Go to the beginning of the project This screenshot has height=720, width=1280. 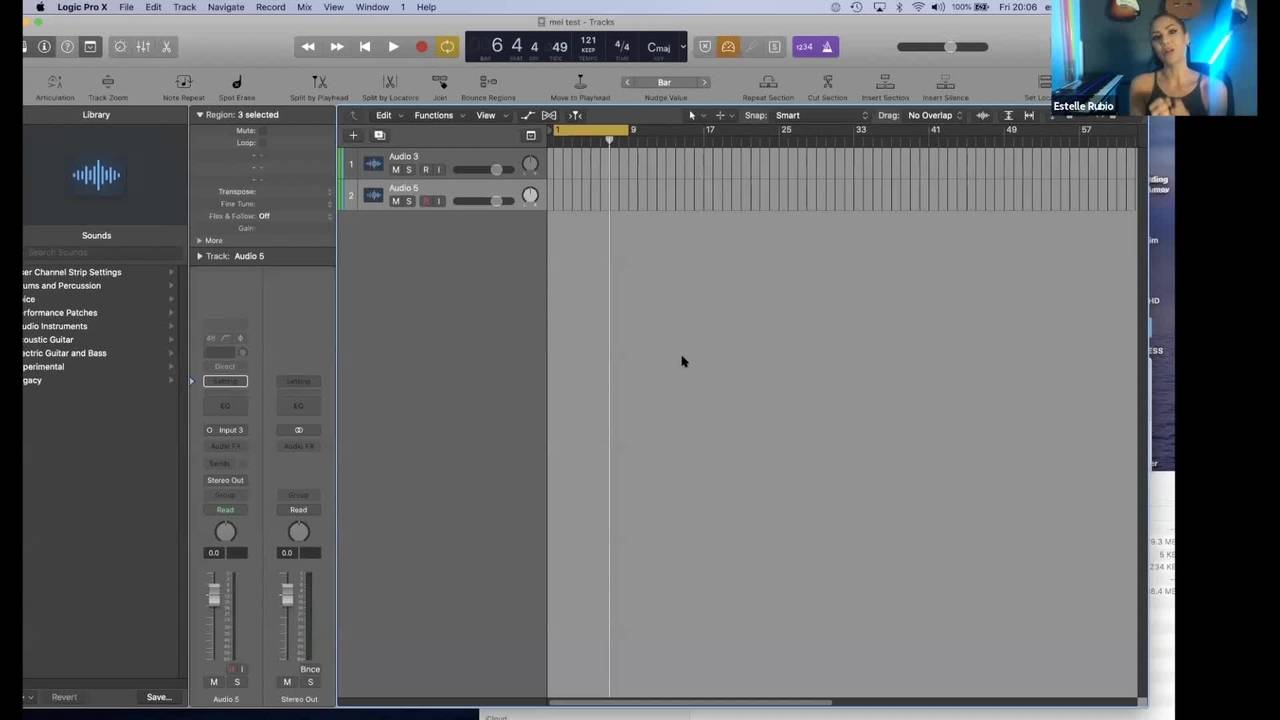(x=365, y=47)
